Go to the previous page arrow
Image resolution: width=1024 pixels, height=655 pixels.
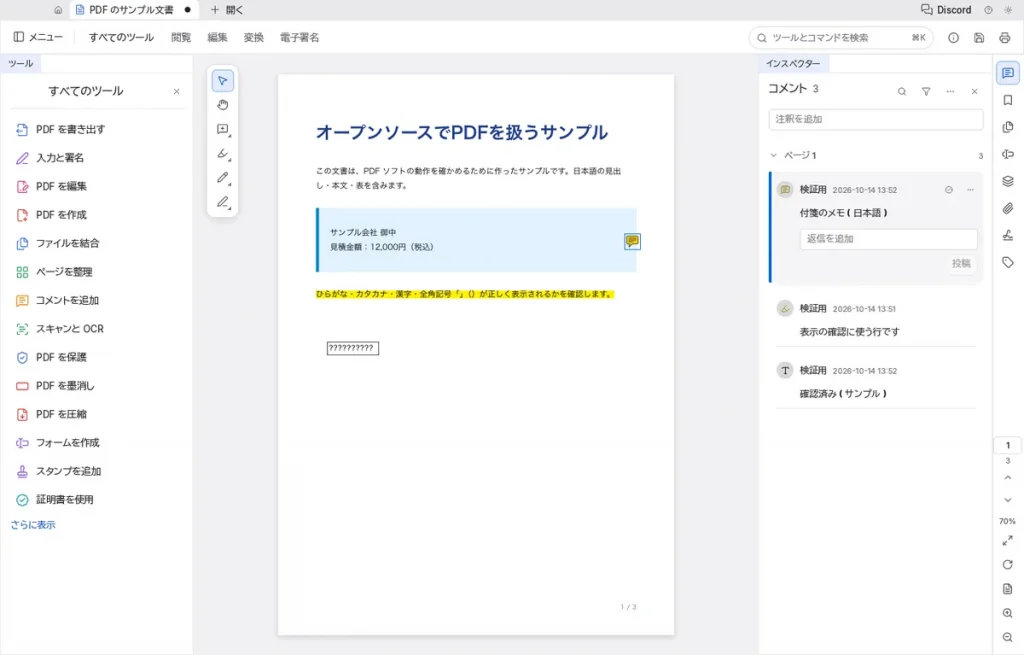1008,478
